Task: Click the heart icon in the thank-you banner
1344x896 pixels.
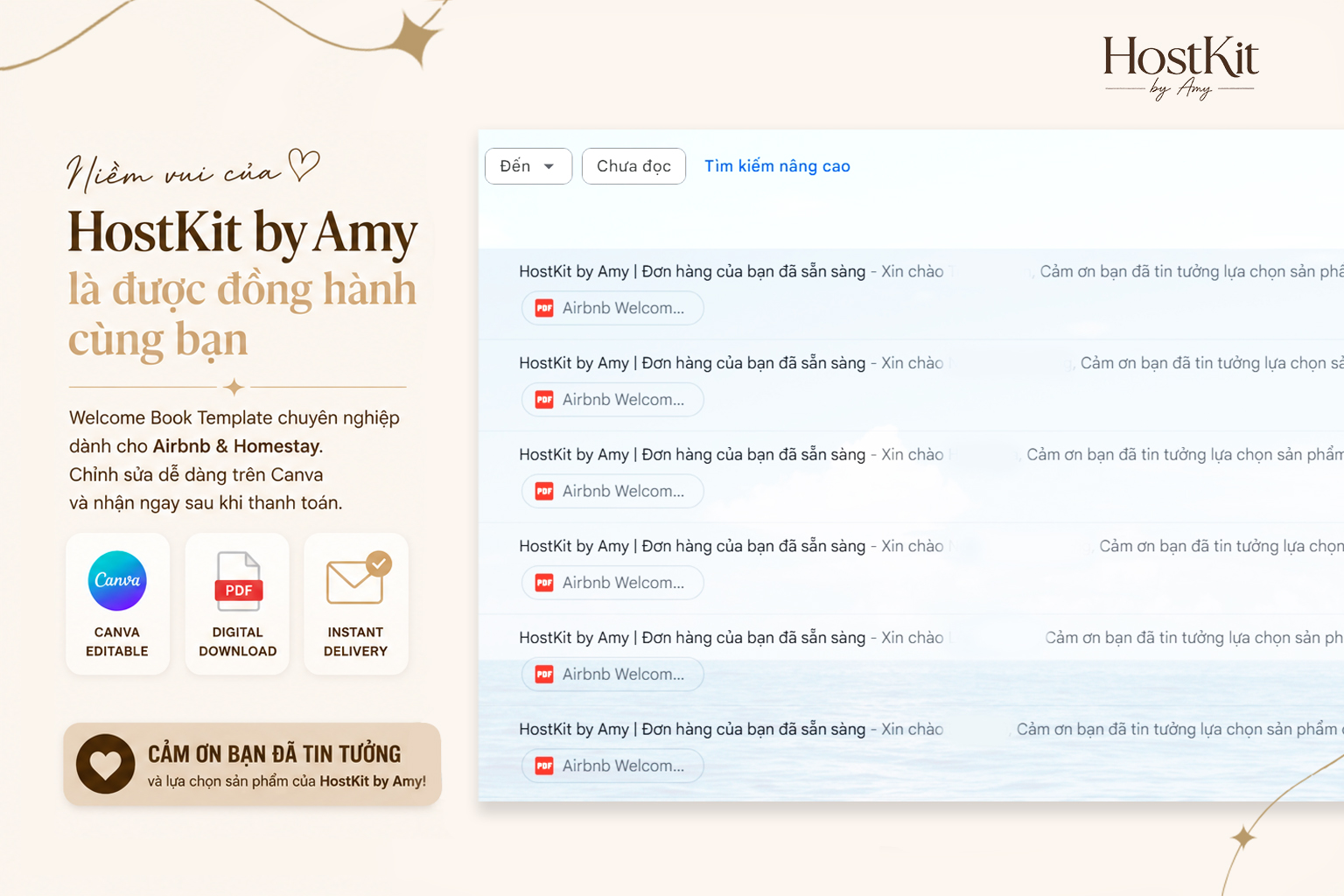Action: [x=106, y=764]
